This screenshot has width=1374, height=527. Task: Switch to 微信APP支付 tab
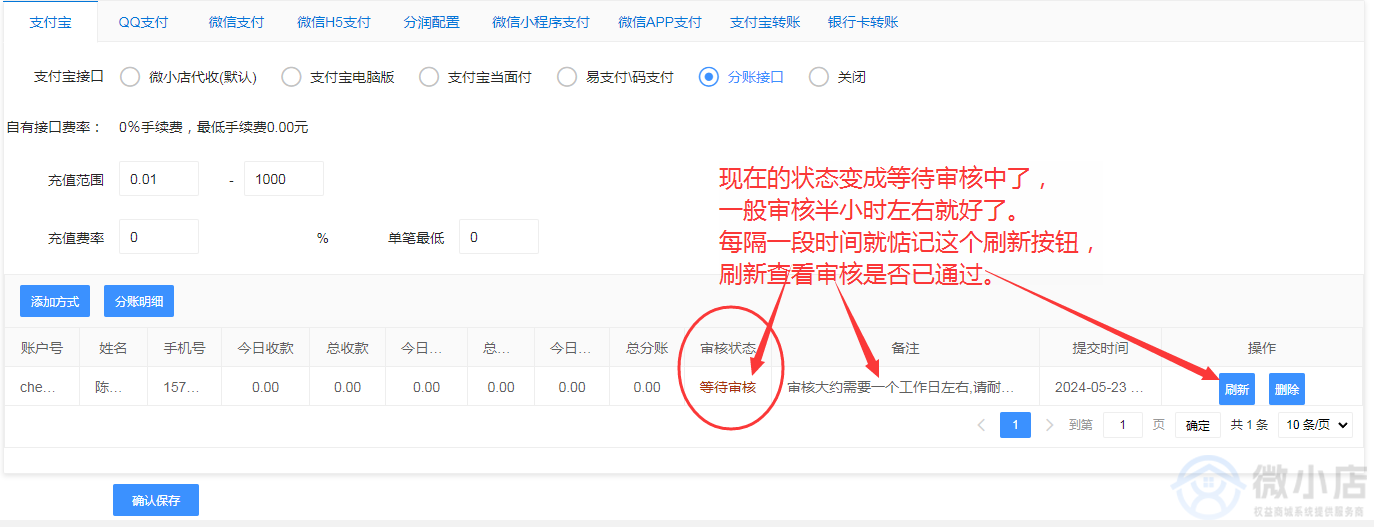point(660,22)
